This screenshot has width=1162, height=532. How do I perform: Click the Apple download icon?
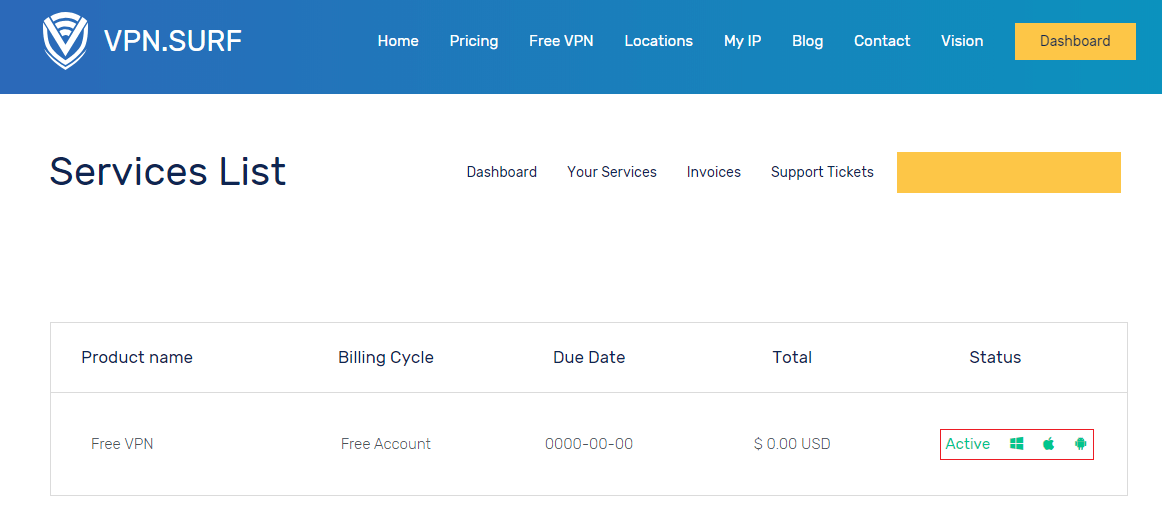coord(1049,444)
